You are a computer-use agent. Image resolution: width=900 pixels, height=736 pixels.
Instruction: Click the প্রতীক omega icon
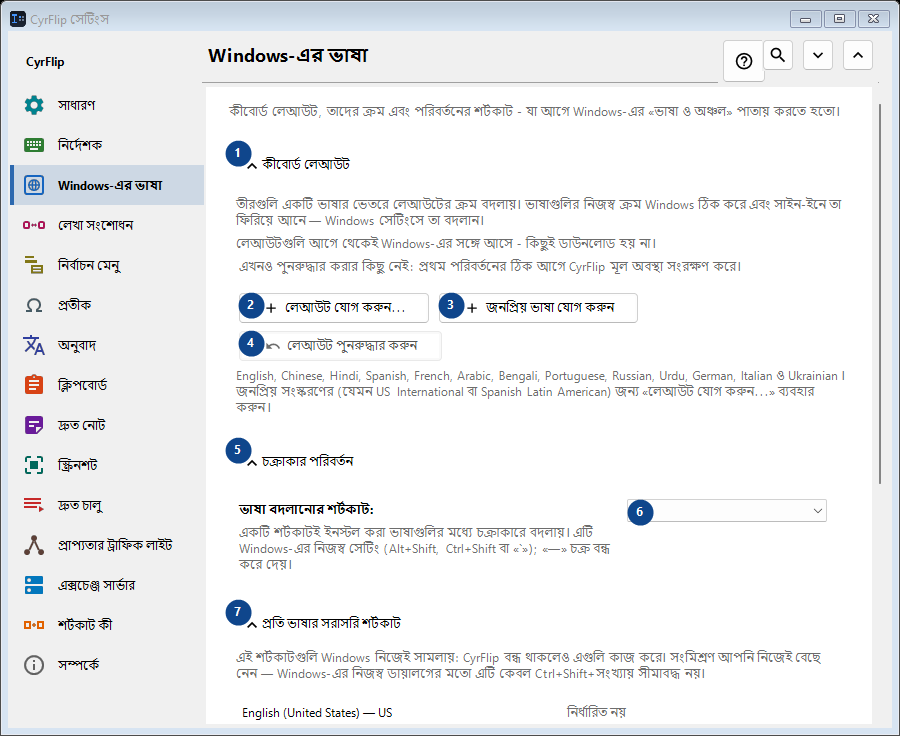pyautogui.click(x=34, y=305)
